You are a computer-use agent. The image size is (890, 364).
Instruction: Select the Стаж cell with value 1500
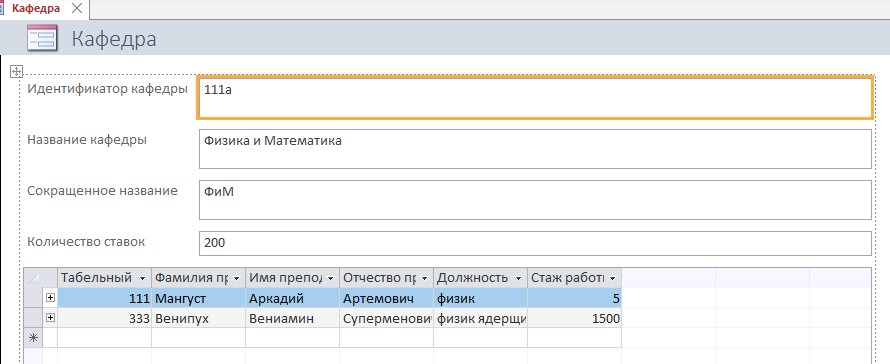pos(574,319)
